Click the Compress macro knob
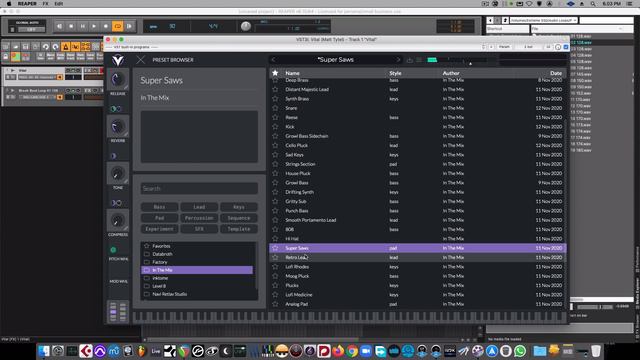 point(118,221)
